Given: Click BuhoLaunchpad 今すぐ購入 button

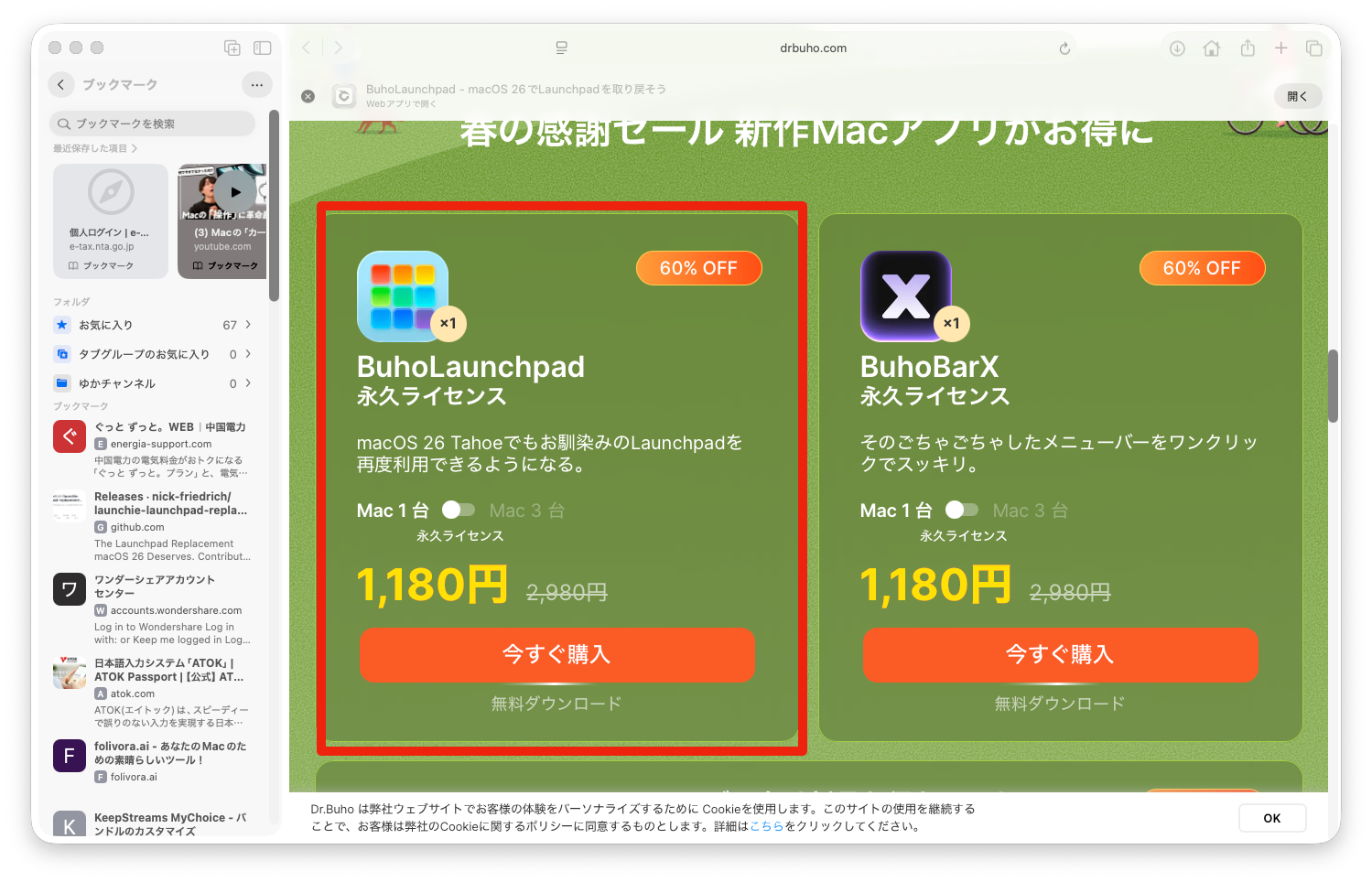Looking at the screenshot, I should [557, 654].
